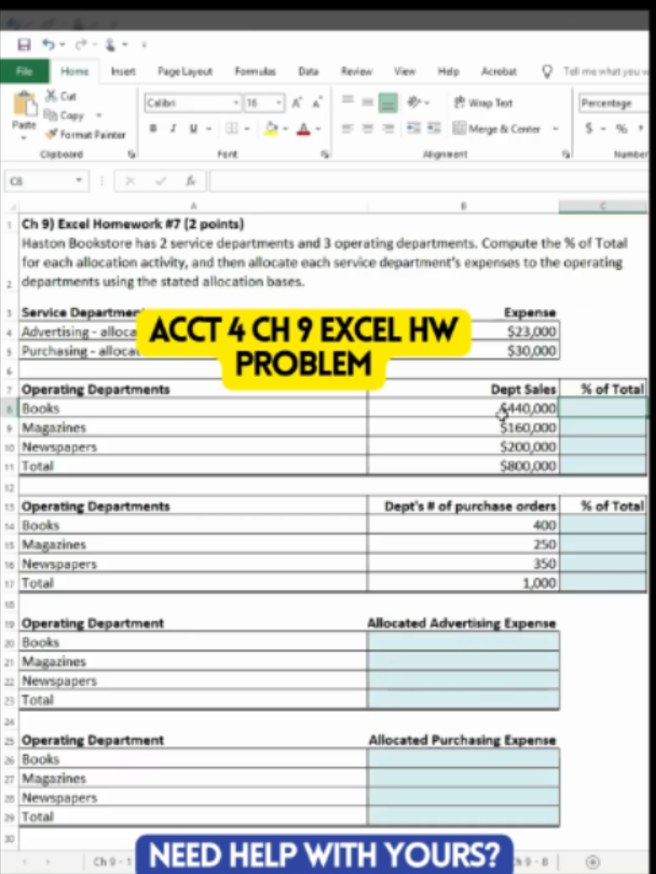Open the touch/mouse mode quick access icon
656x874 pixels.
(110, 44)
